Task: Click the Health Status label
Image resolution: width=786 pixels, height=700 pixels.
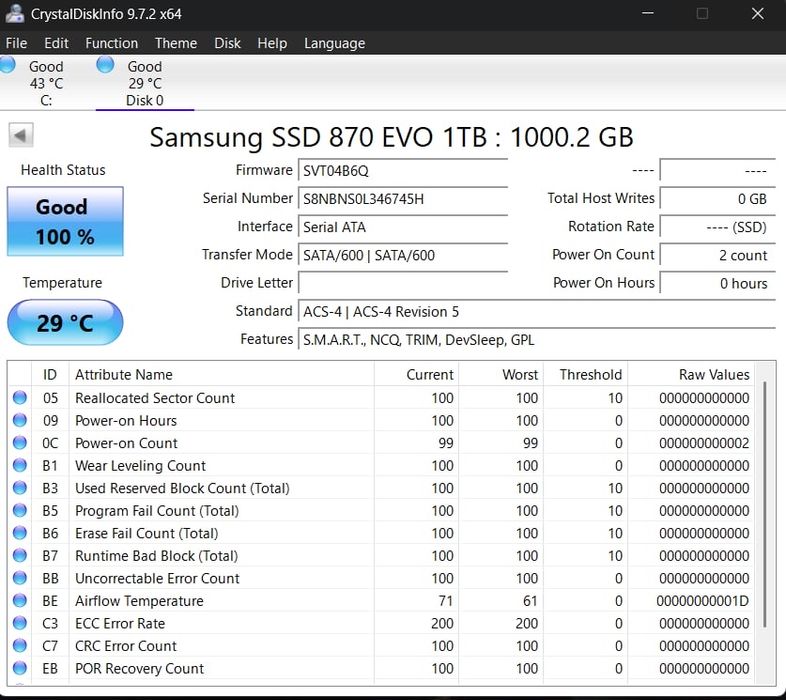Action: [63, 170]
